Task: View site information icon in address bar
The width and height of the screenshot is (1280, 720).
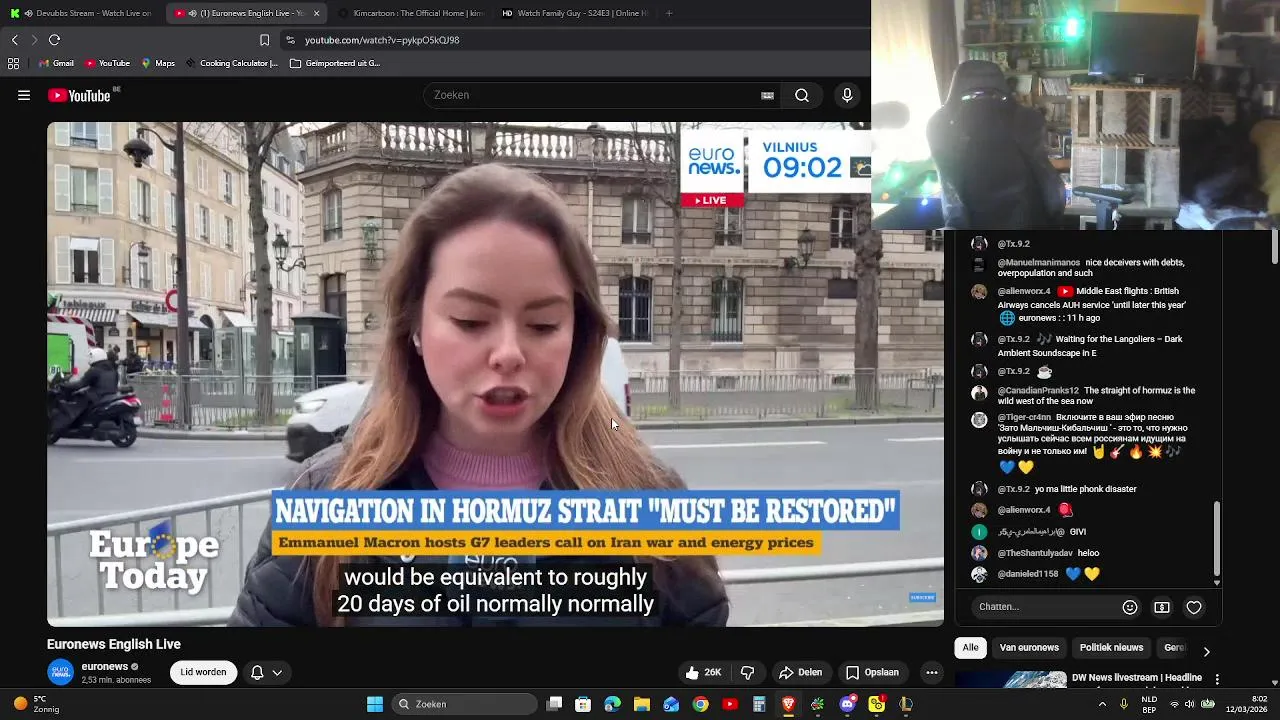Action: point(290,40)
